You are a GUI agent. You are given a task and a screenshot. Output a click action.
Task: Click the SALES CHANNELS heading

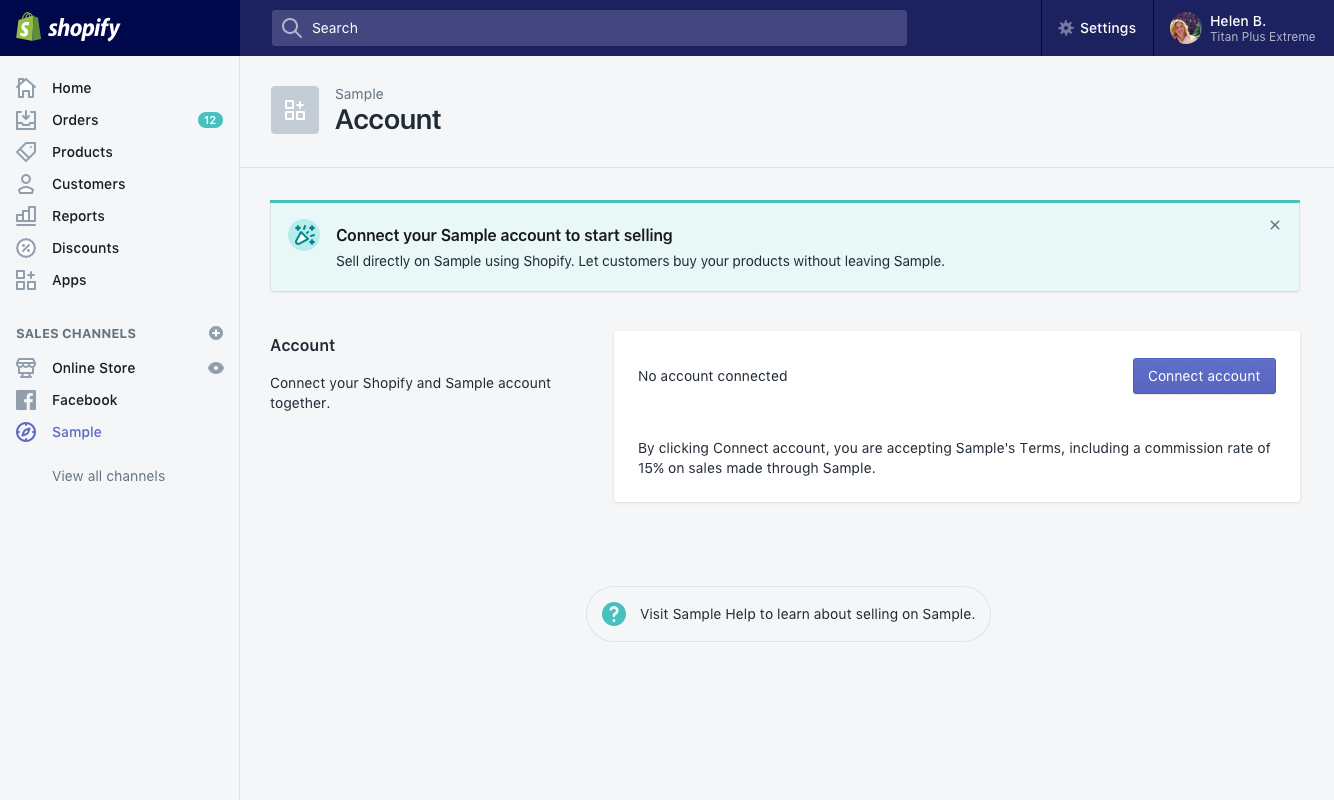point(76,333)
